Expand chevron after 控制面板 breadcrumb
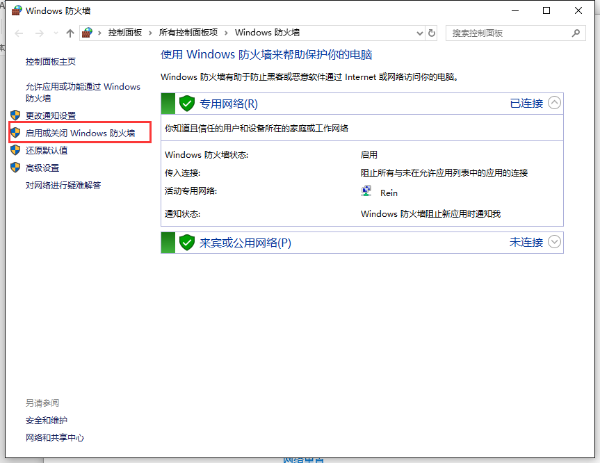Viewport: 600px width, 463px height. (x=150, y=33)
